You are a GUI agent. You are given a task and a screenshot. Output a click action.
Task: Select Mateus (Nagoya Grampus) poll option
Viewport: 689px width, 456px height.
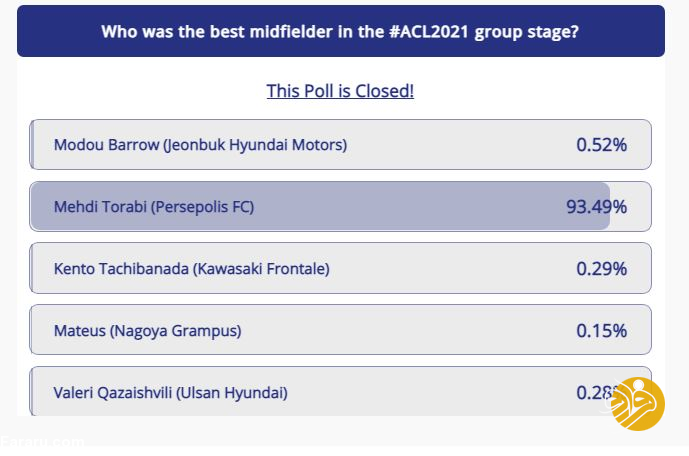point(340,330)
